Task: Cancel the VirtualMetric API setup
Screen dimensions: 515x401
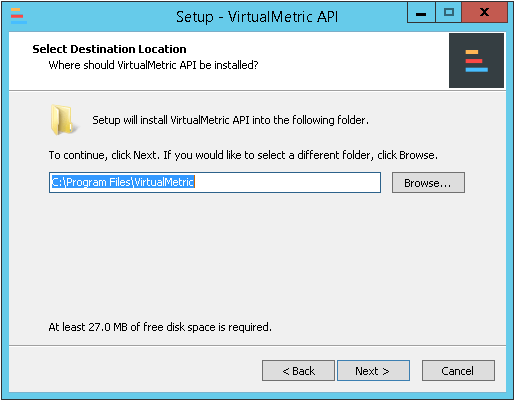Action: tap(458, 370)
